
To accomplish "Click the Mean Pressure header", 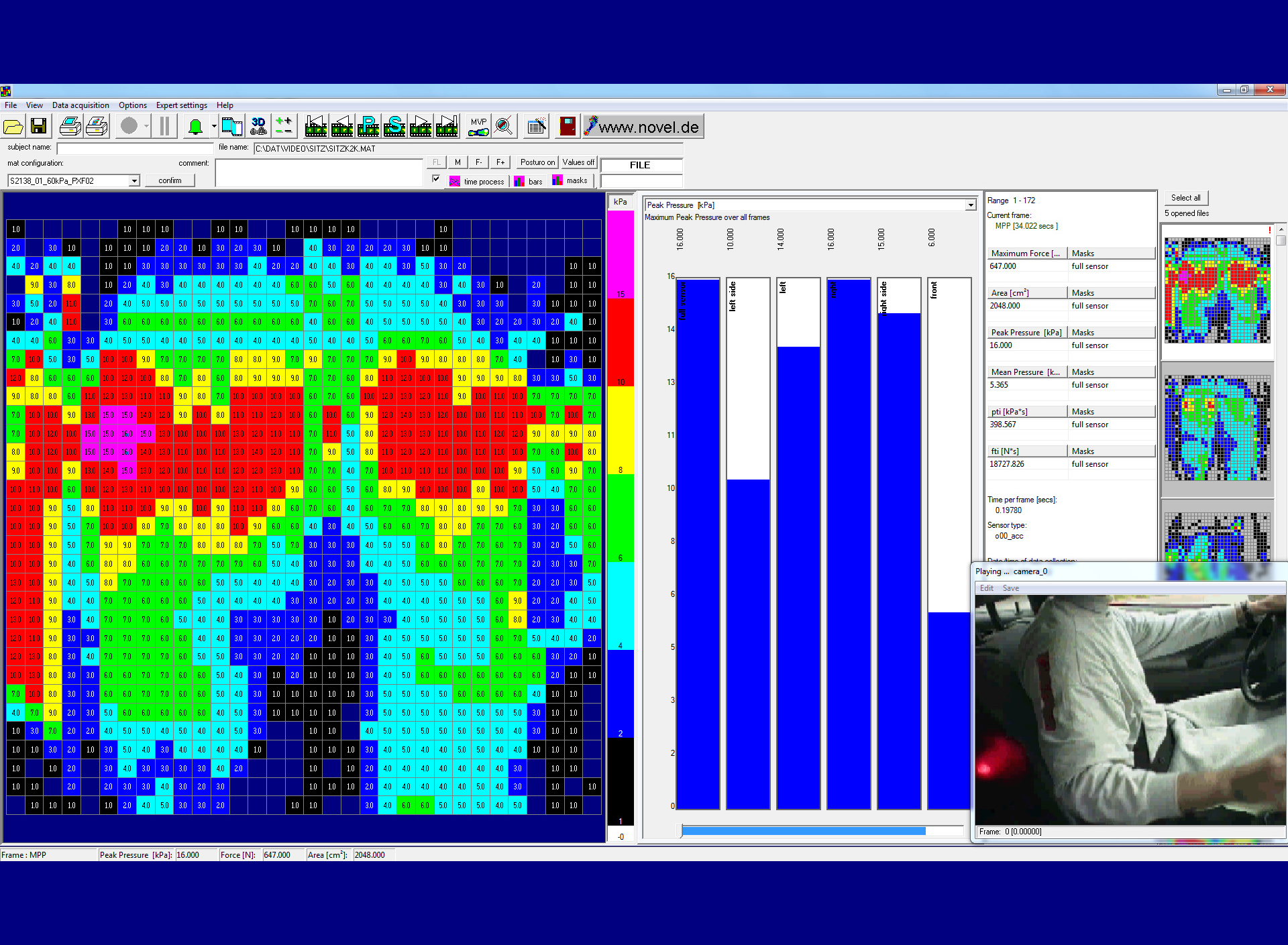I will (x=1026, y=372).
